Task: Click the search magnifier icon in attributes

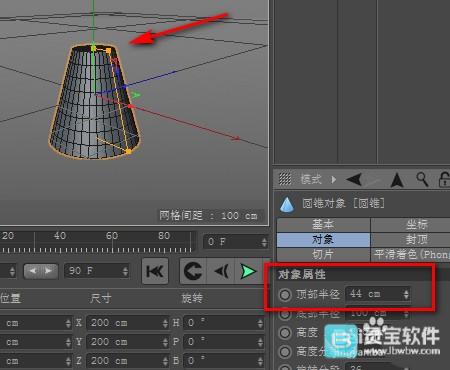Action: point(422,179)
